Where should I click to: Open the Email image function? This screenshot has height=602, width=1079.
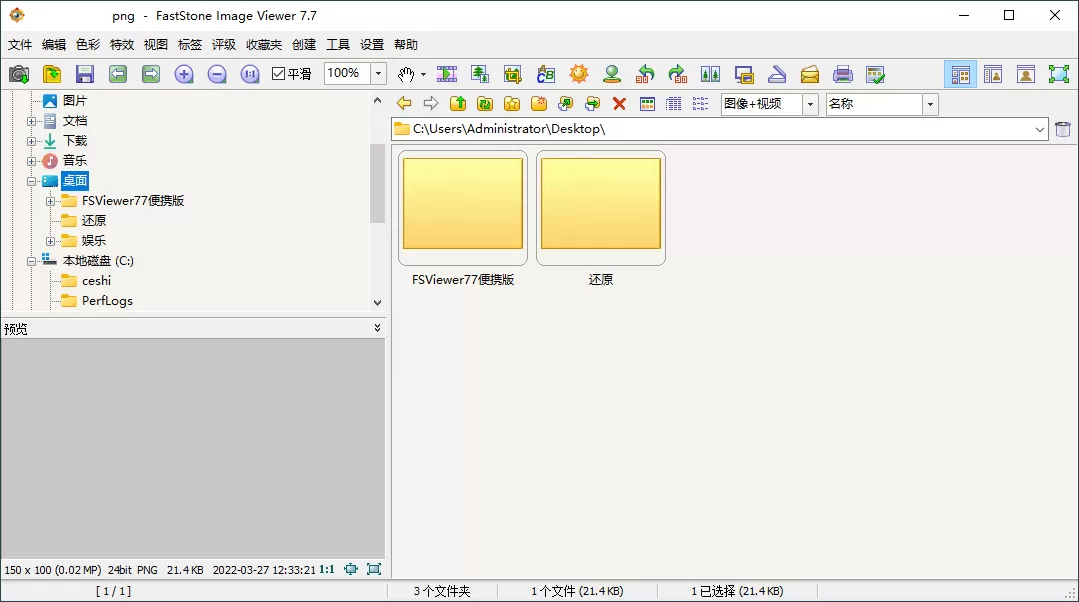[811, 74]
